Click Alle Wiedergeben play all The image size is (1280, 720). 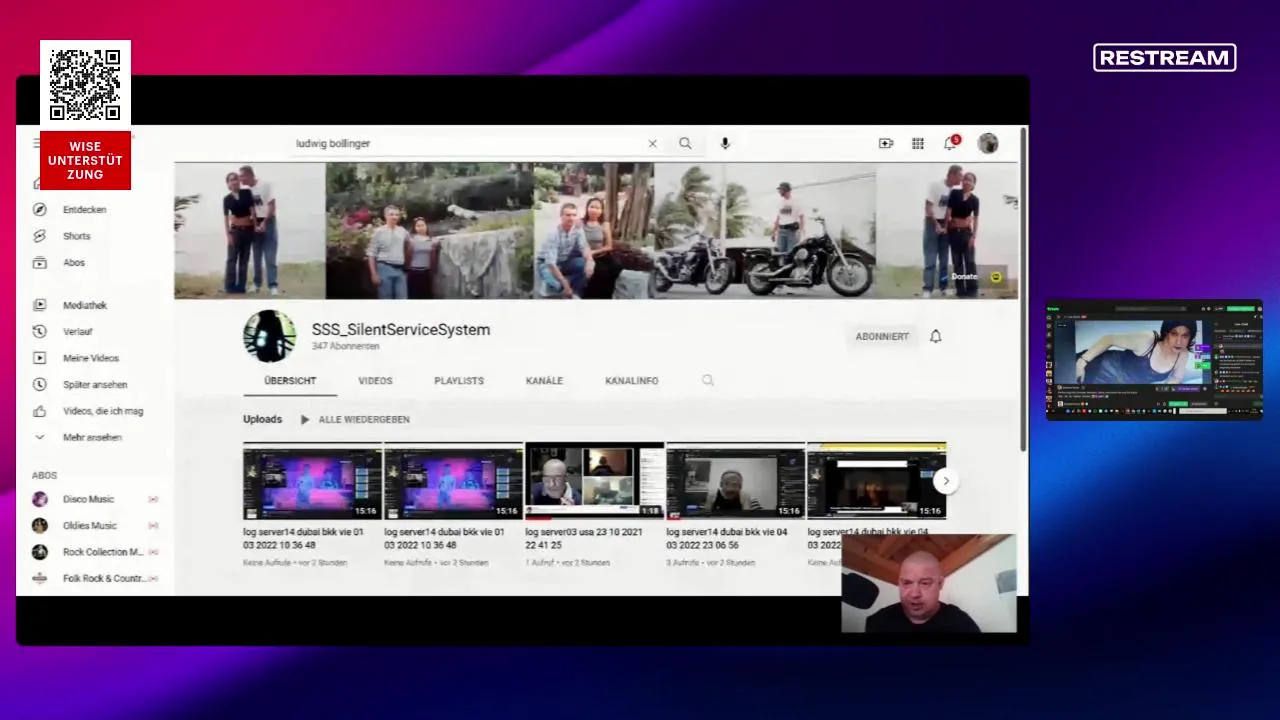(355, 420)
